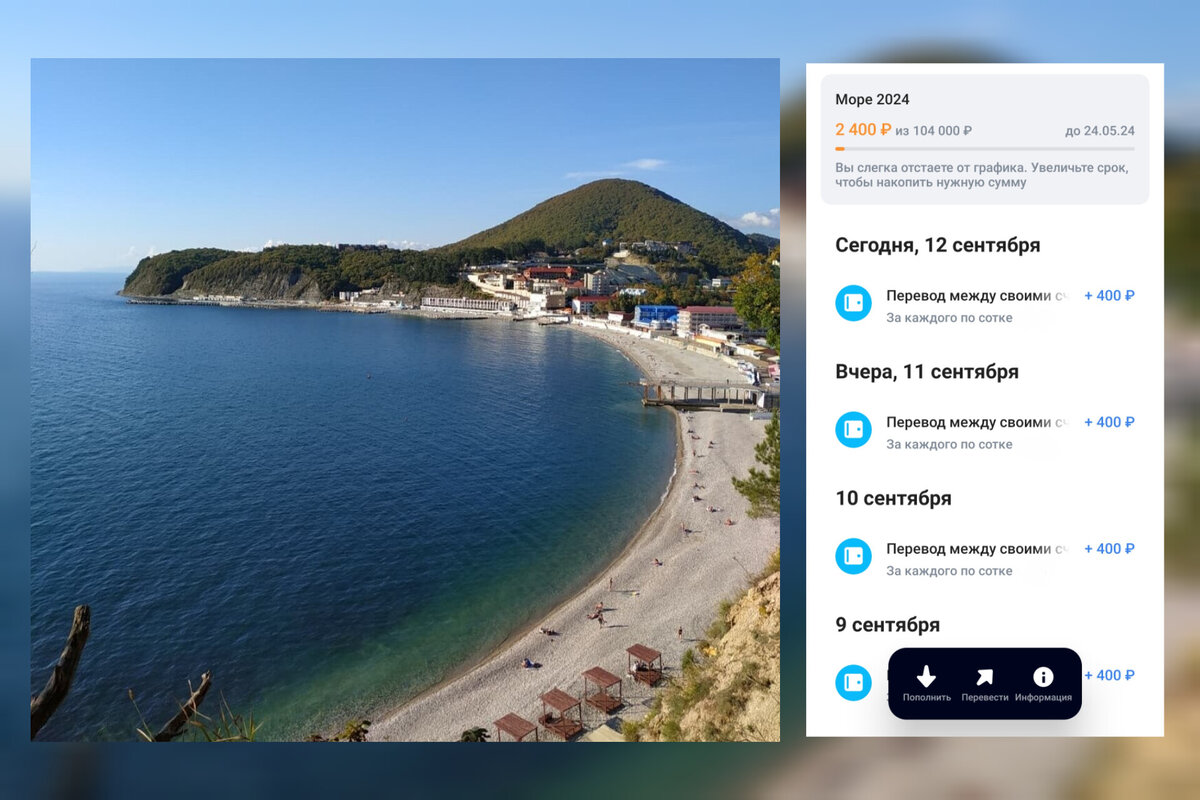Click the Море 2024 title text
Screen dimensions: 1200x800
coord(873,99)
